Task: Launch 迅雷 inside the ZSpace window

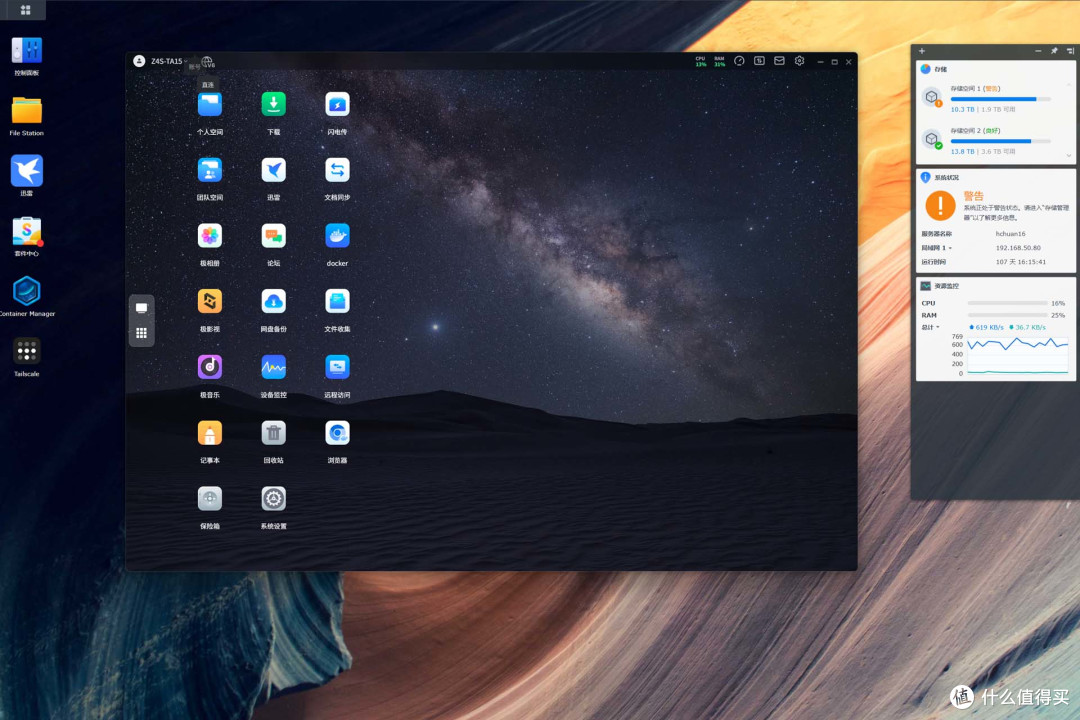Action: 273,170
